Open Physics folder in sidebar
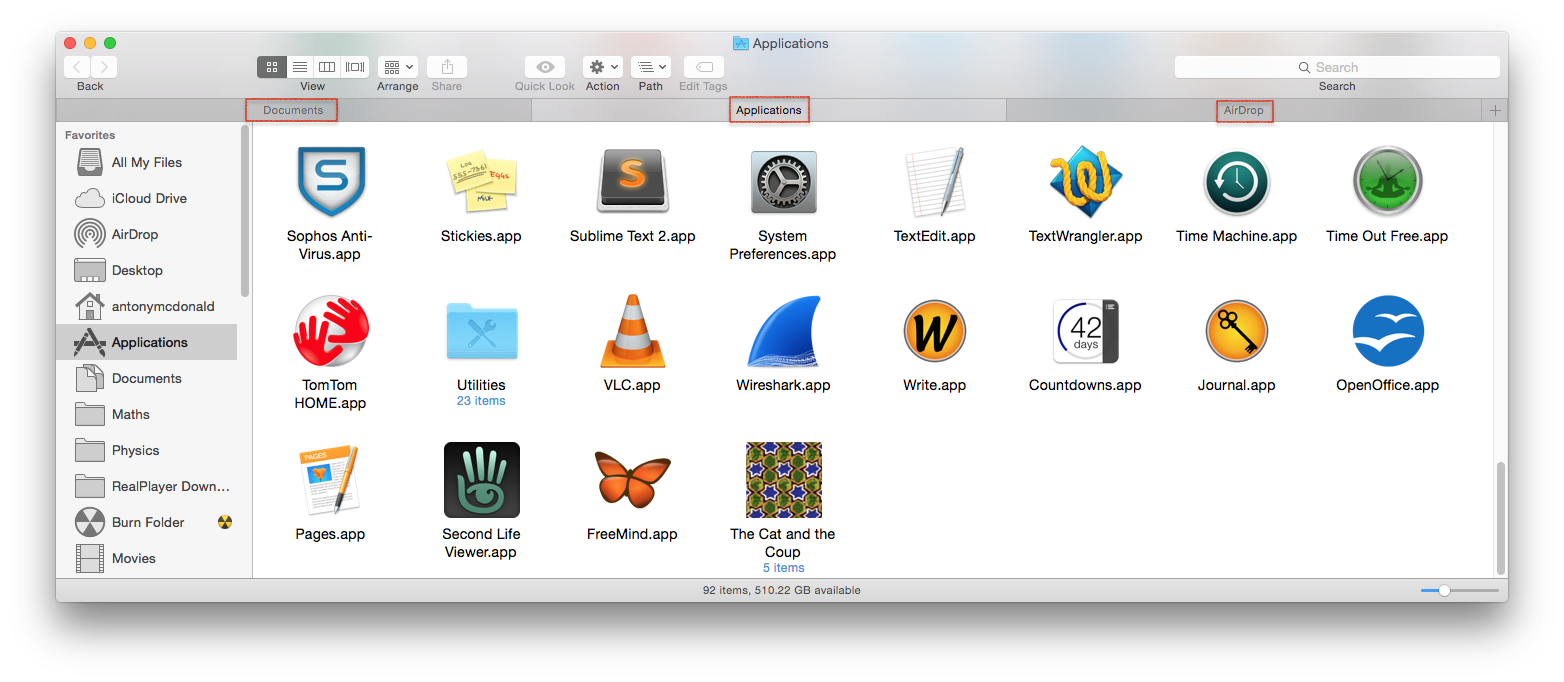 [147, 450]
